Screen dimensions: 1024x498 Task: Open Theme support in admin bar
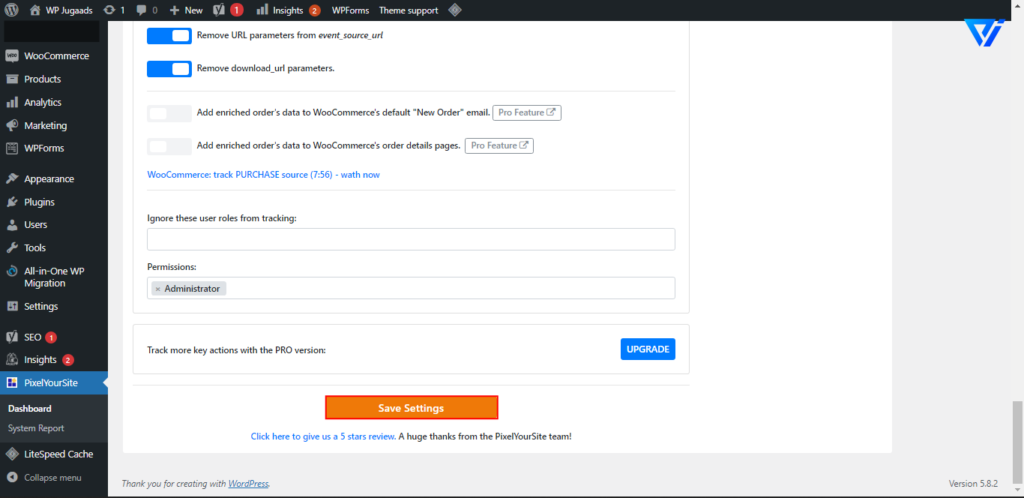(409, 10)
